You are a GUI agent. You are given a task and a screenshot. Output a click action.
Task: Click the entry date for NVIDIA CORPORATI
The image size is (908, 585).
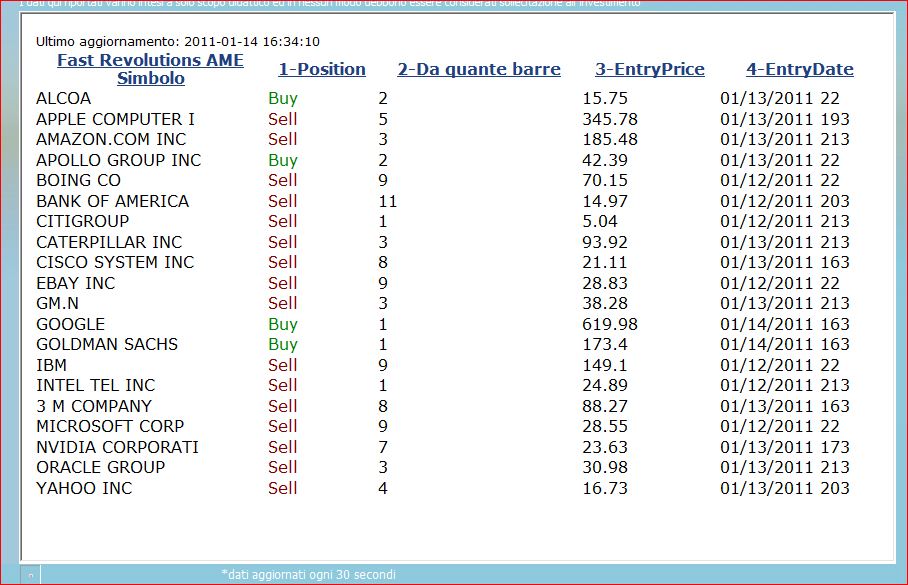click(785, 447)
